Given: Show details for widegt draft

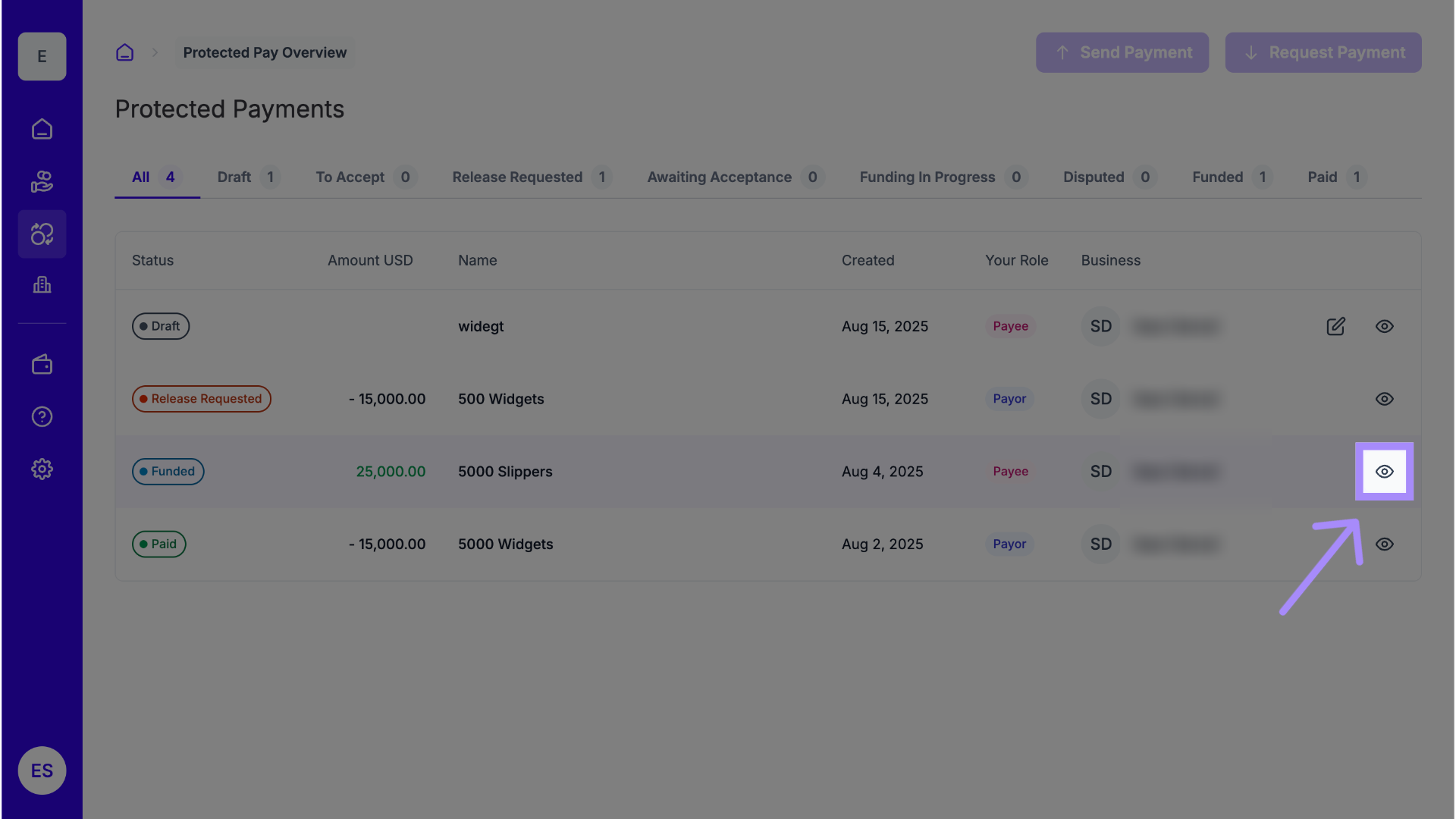Looking at the screenshot, I should 1384,326.
